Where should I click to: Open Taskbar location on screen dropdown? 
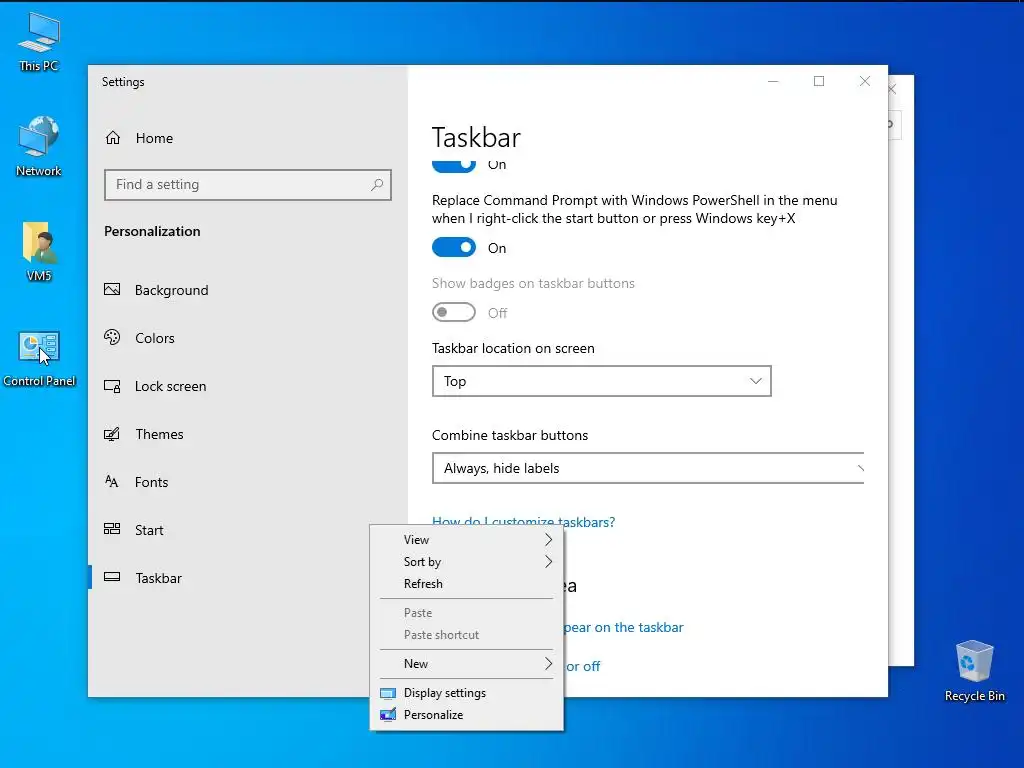[601, 381]
